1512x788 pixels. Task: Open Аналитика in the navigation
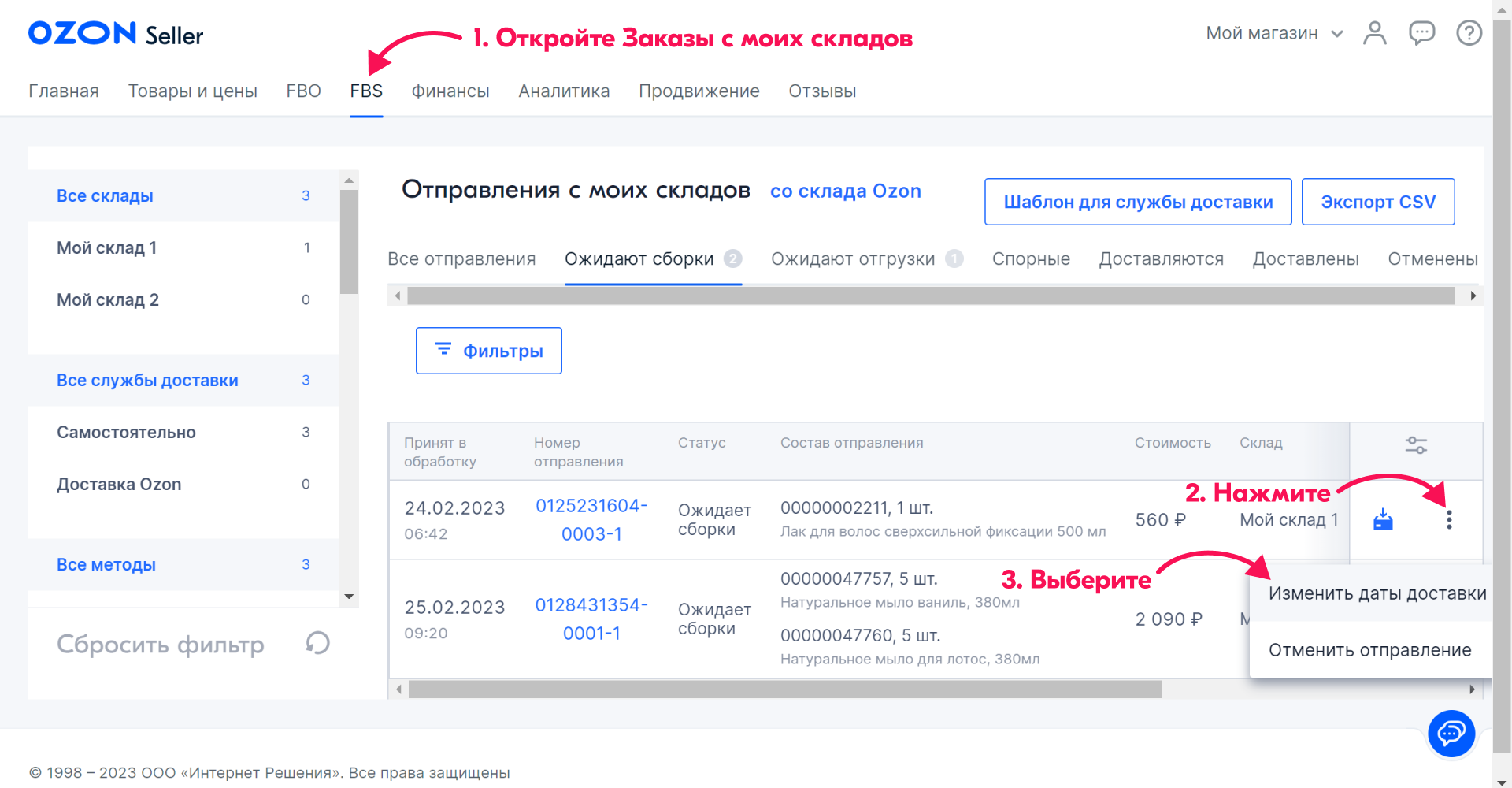point(564,91)
